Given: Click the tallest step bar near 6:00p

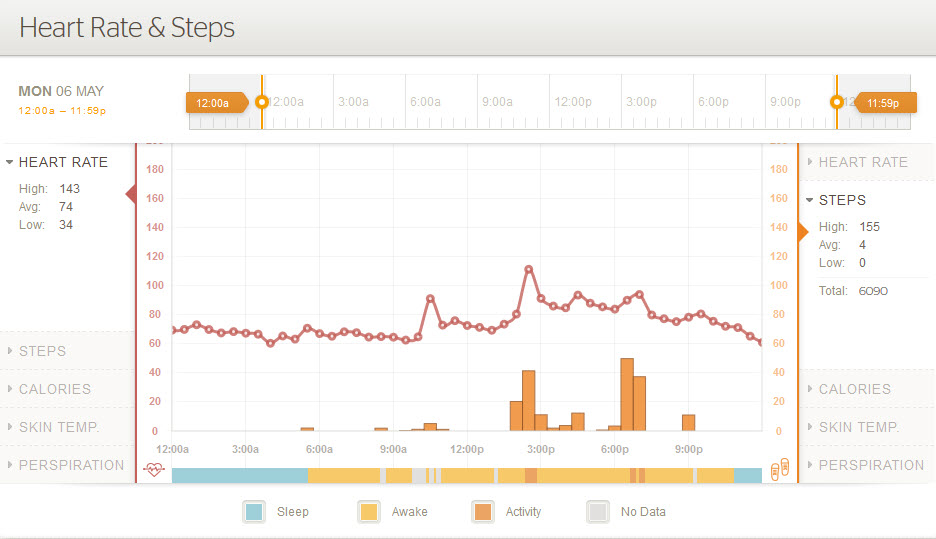Looking at the screenshot, I should (x=627, y=394).
